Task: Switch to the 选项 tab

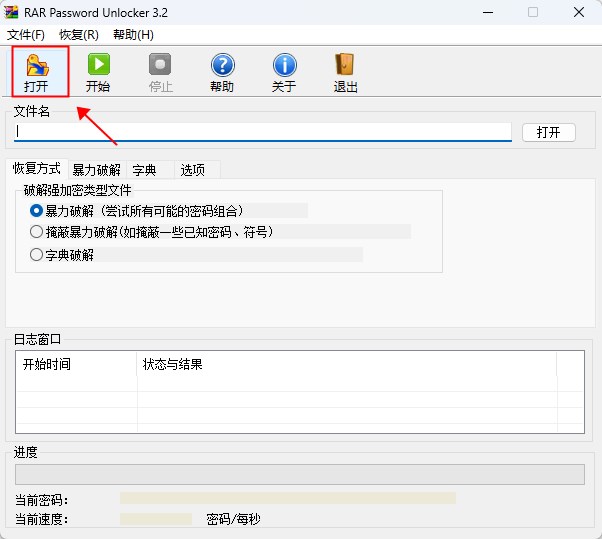Action: point(197,170)
